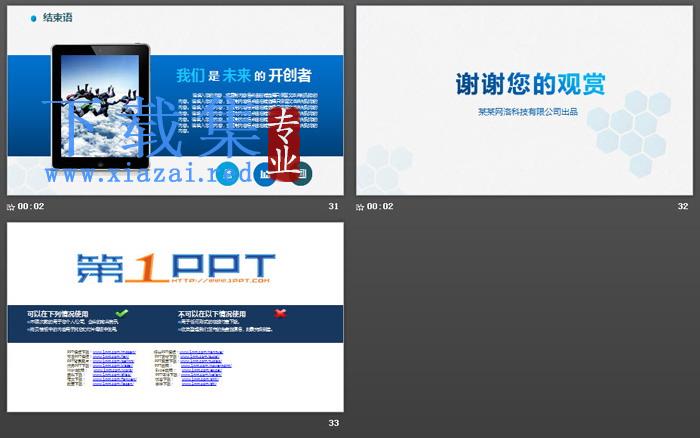Click the 00:02 timing label of slide 32
This screenshot has width=700, height=438.
click(380, 206)
